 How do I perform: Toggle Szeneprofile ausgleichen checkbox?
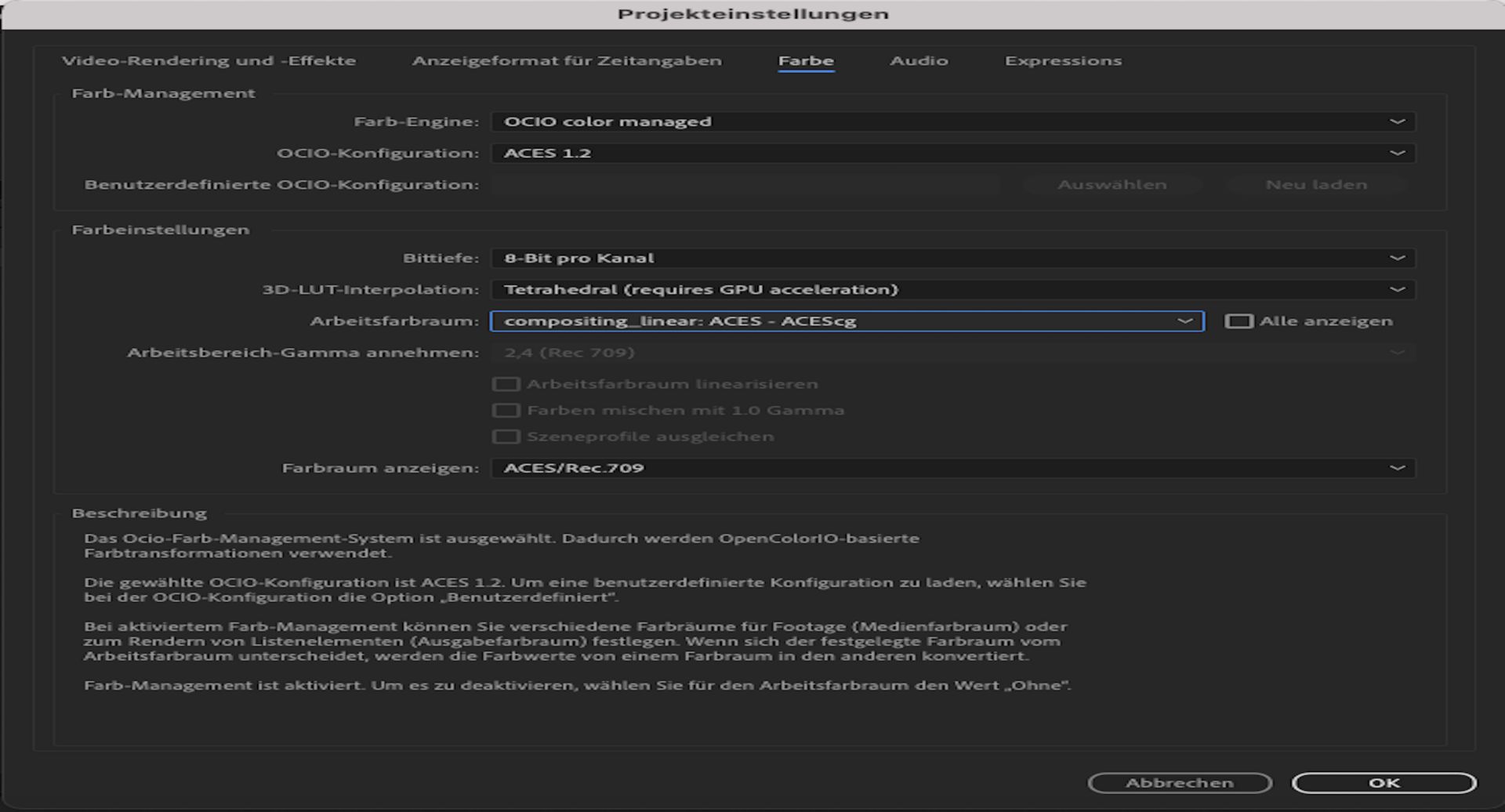click(506, 437)
